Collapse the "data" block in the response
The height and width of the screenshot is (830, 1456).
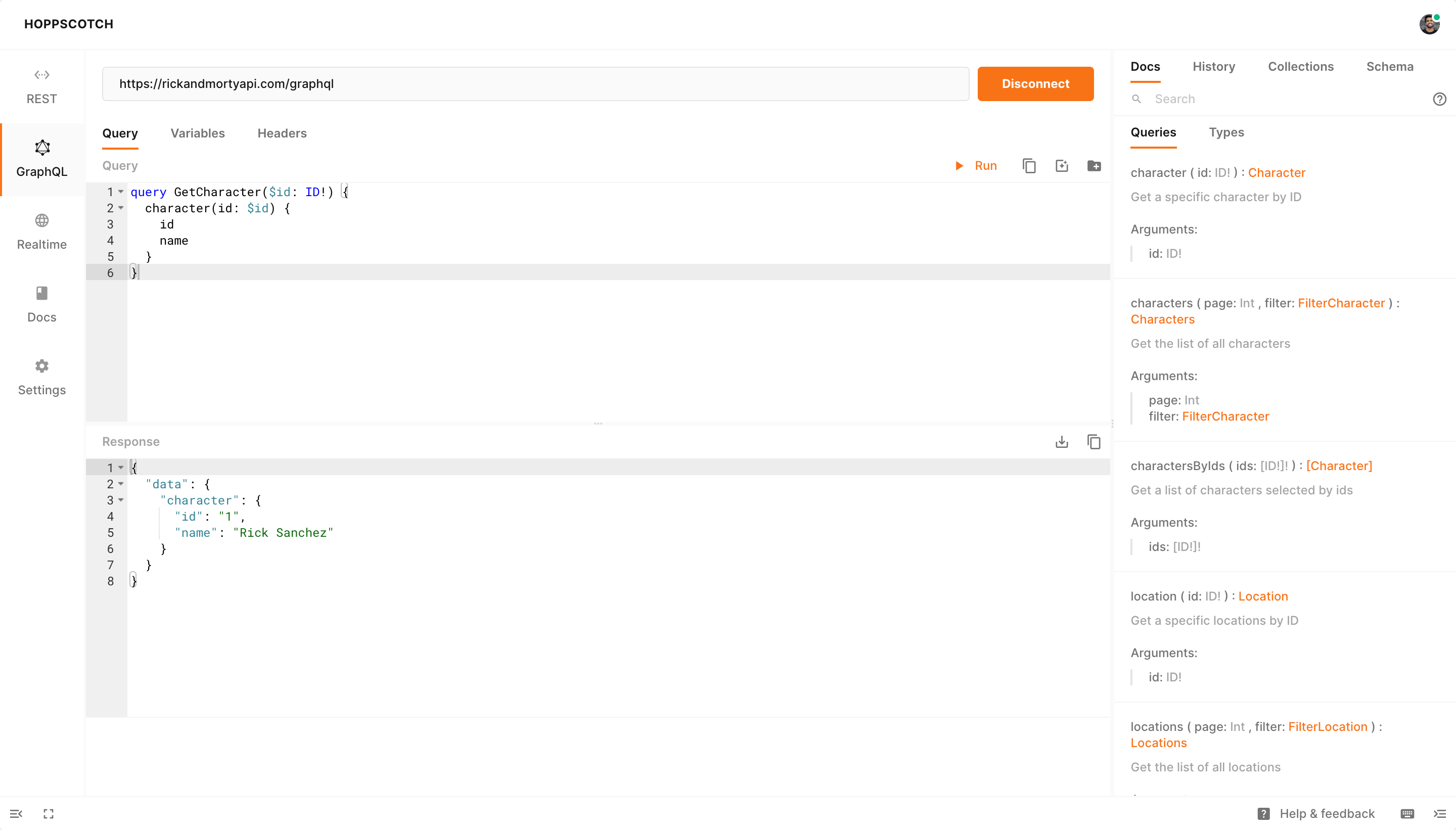click(x=121, y=484)
